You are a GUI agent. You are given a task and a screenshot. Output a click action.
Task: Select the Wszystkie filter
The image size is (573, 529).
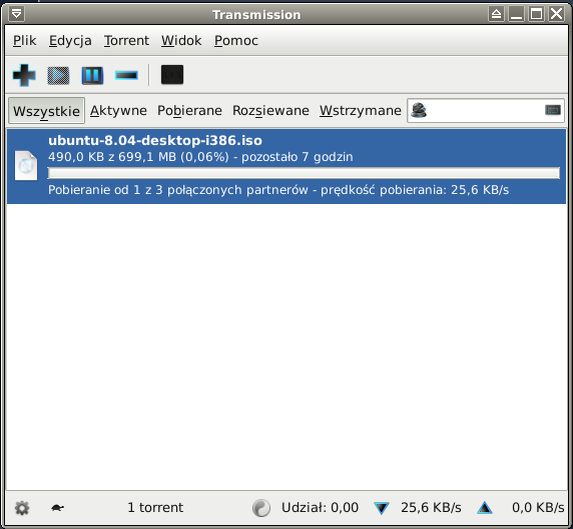tap(46, 111)
